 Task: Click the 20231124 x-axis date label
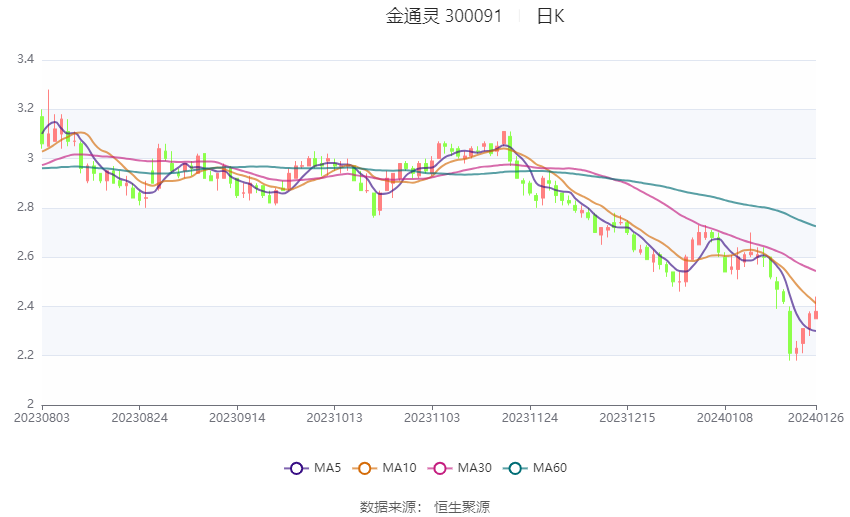coord(530,418)
